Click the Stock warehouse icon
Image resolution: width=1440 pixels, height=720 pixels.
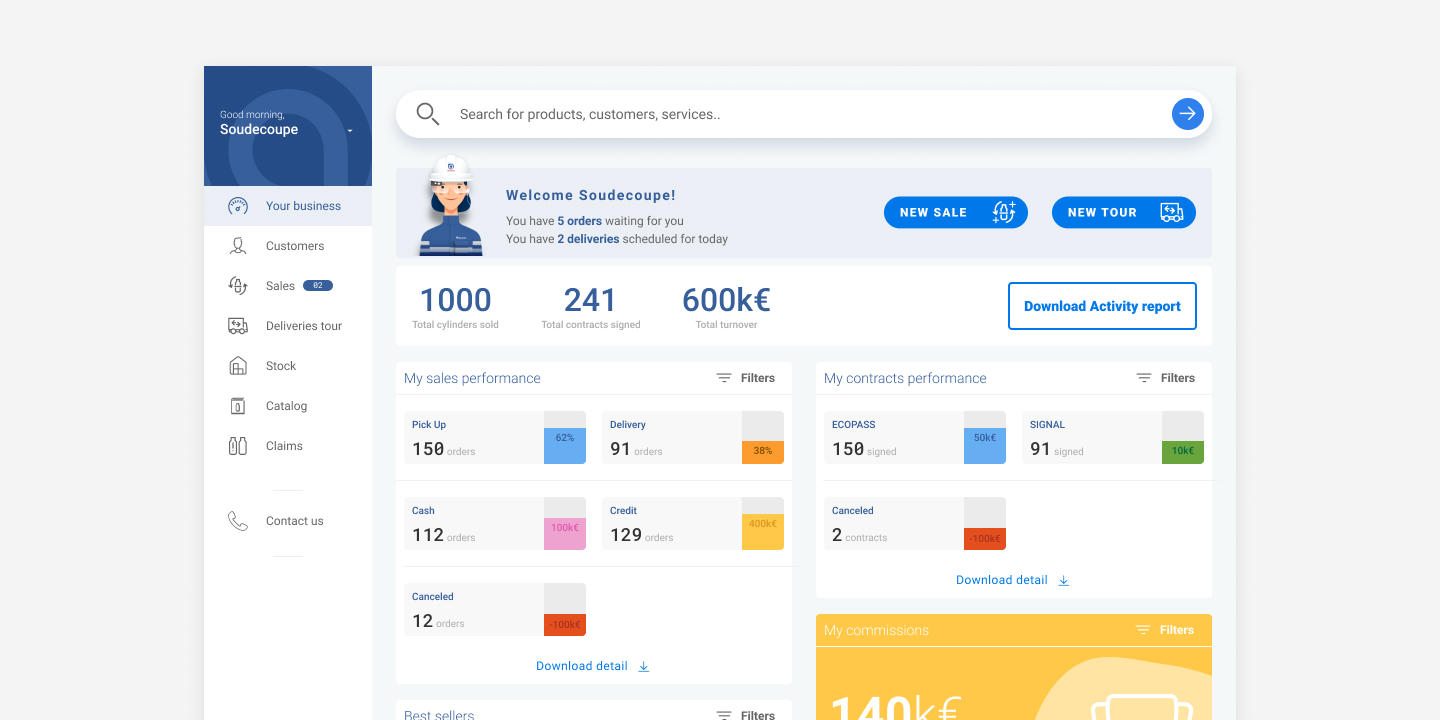pos(238,366)
